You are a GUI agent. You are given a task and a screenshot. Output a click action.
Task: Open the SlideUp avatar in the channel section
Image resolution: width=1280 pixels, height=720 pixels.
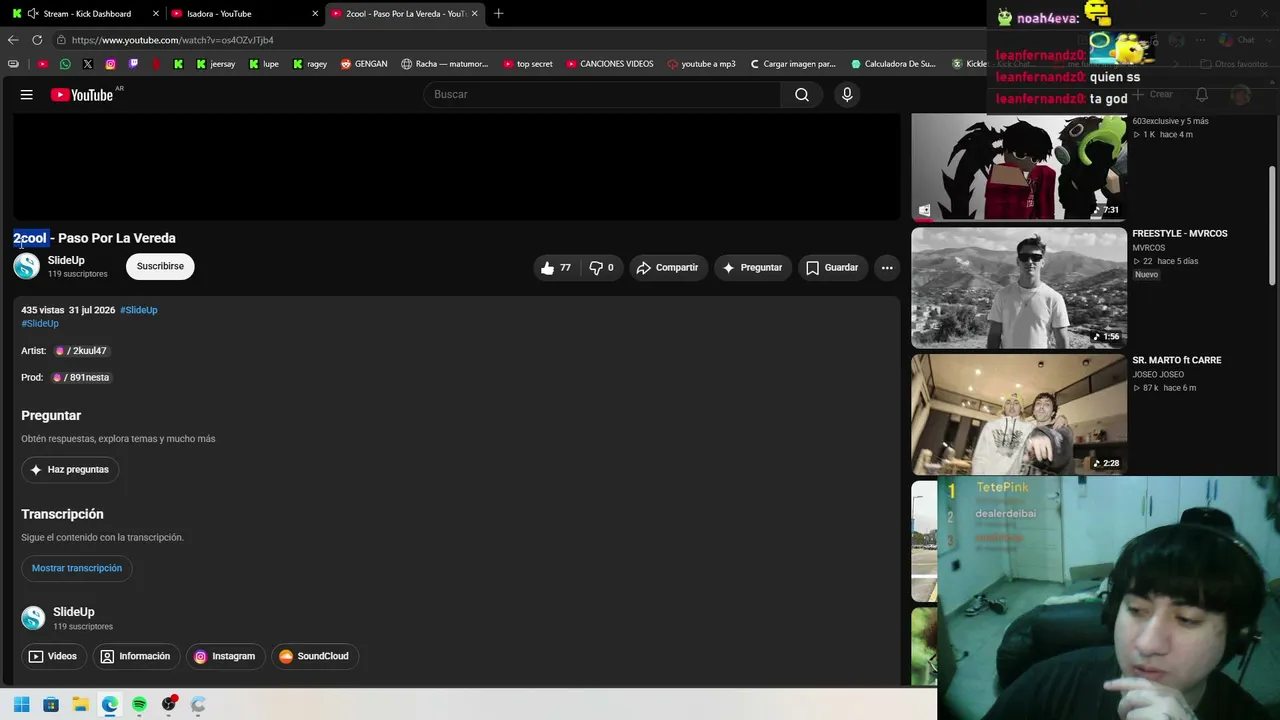(x=33, y=618)
